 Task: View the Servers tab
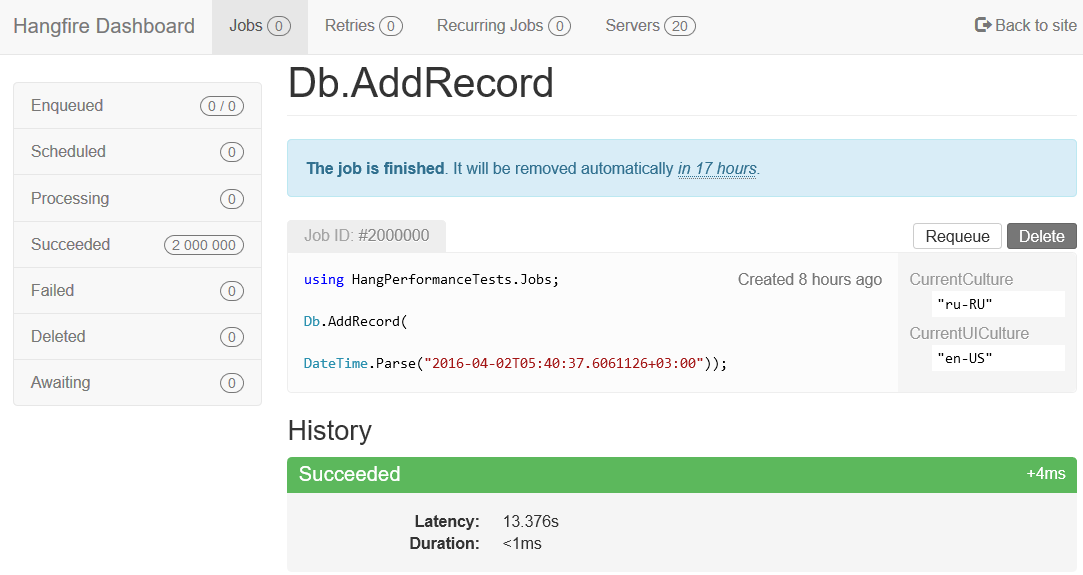pyautogui.click(x=650, y=26)
